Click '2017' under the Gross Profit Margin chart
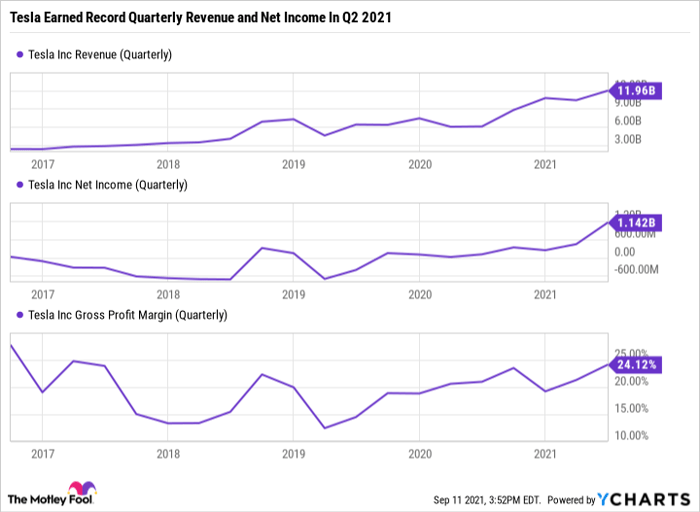This screenshot has width=700, height=512. (43, 454)
